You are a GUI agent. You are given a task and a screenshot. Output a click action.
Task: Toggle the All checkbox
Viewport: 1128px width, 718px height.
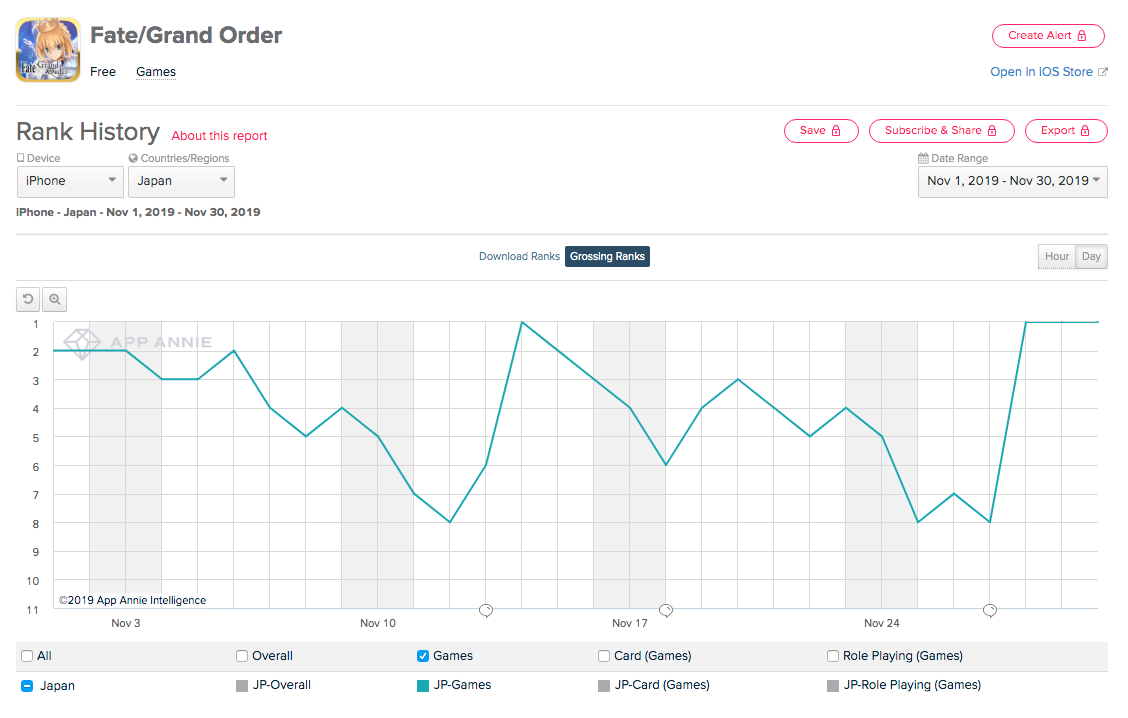tap(27, 656)
